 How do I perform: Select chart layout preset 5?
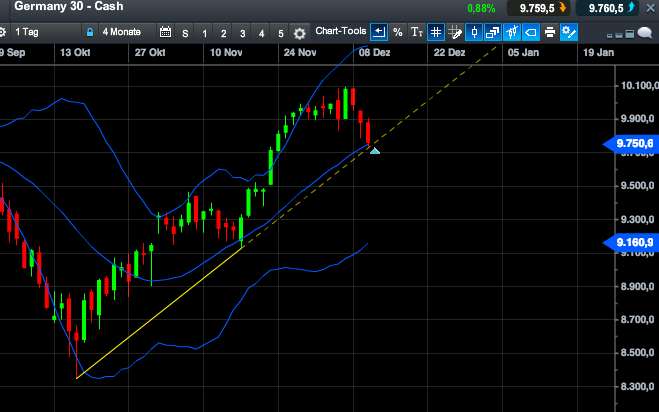[281, 33]
